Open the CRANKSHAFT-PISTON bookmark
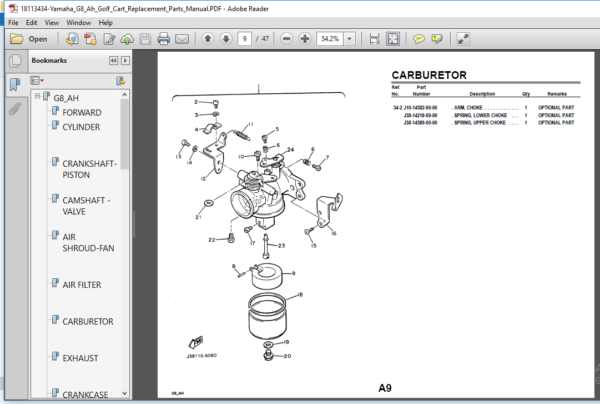 [x=90, y=169]
